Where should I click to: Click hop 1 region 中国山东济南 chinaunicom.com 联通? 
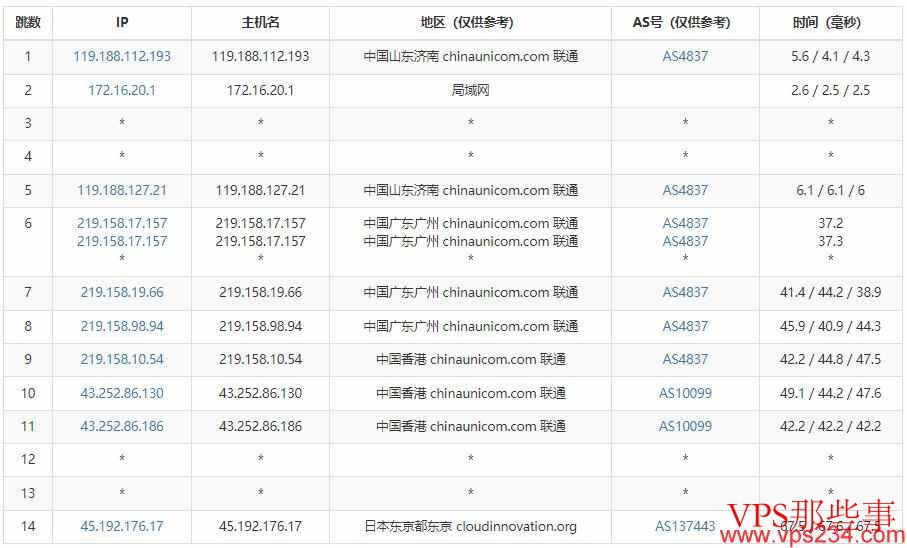pyautogui.click(x=470, y=56)
